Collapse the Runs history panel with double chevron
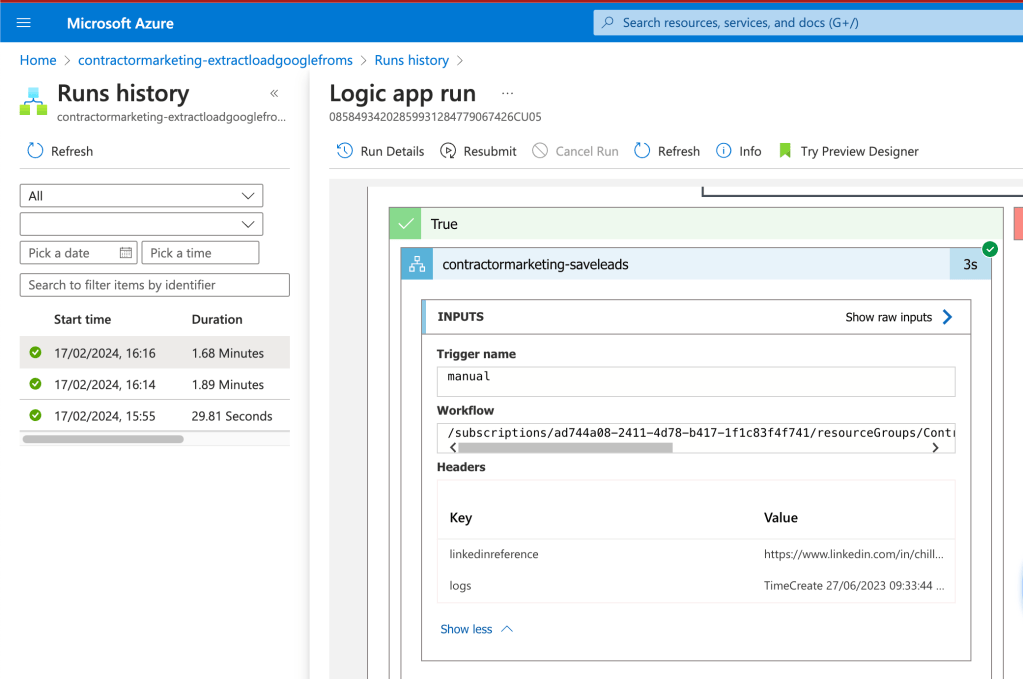 click(x=274, y=93)
